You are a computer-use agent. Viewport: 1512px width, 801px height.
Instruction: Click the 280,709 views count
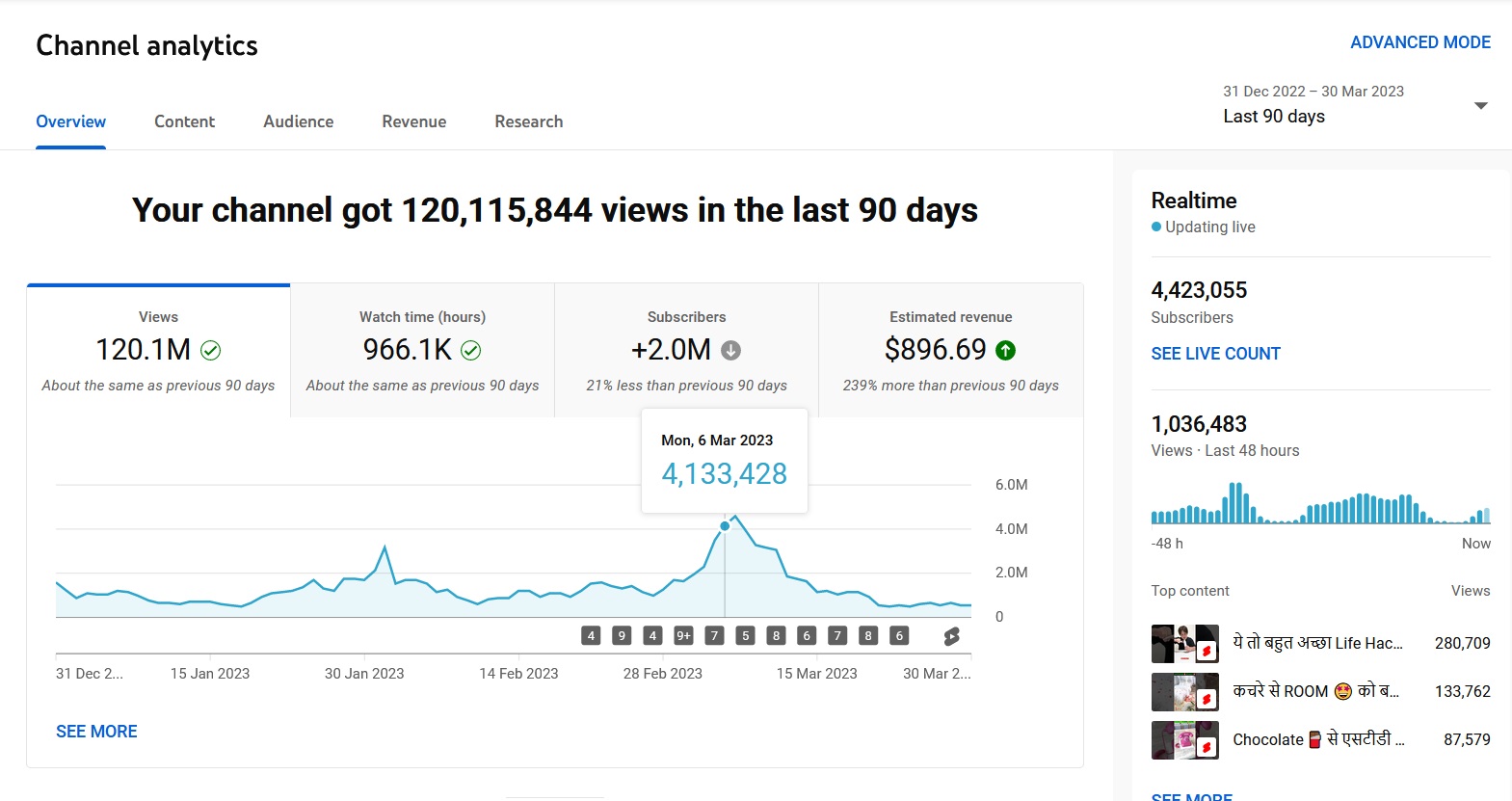(x=1462, y=643)
